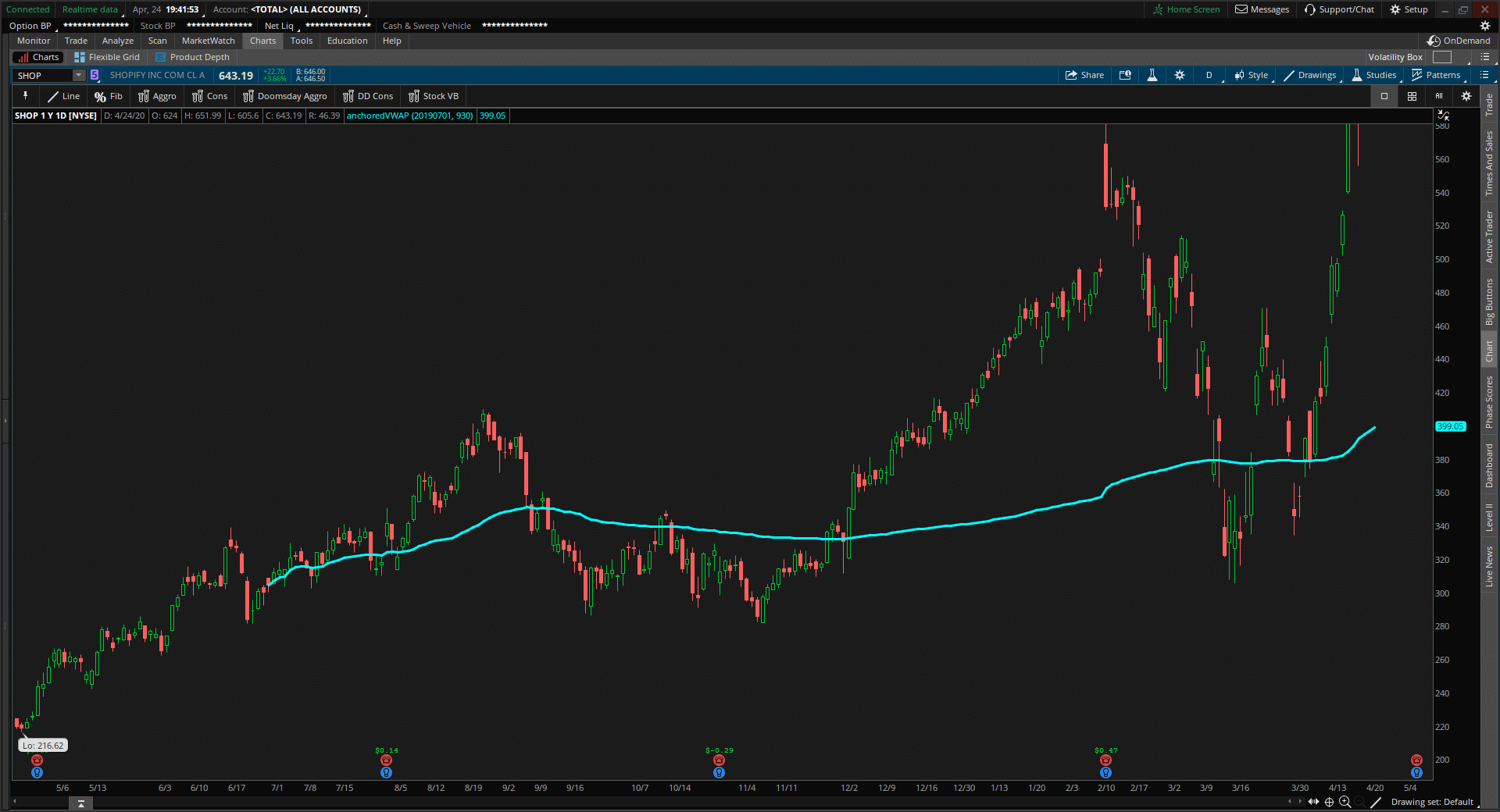
Task: Open the chart Style menu
Action: point(1252,75)
